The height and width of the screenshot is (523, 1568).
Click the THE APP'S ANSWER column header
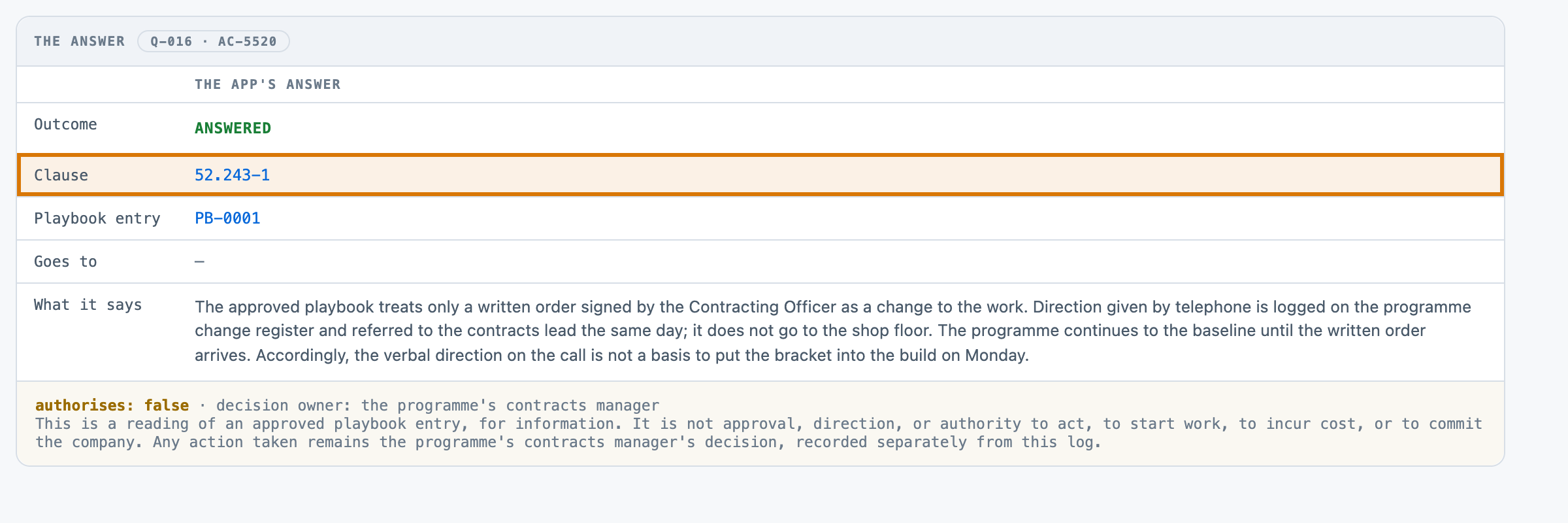(267, 84)
